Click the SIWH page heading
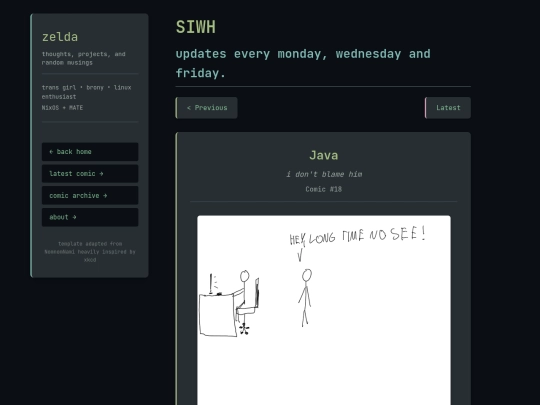 coord(196,27)
